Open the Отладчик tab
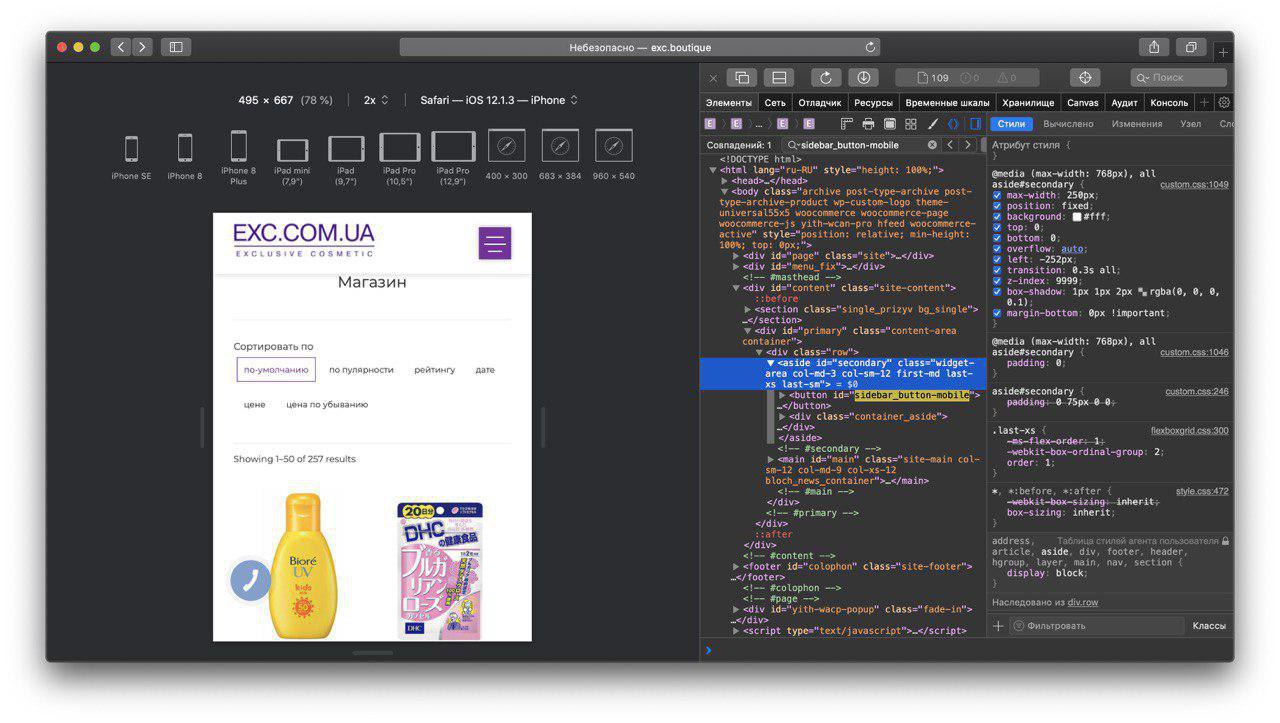 point(820,102)
